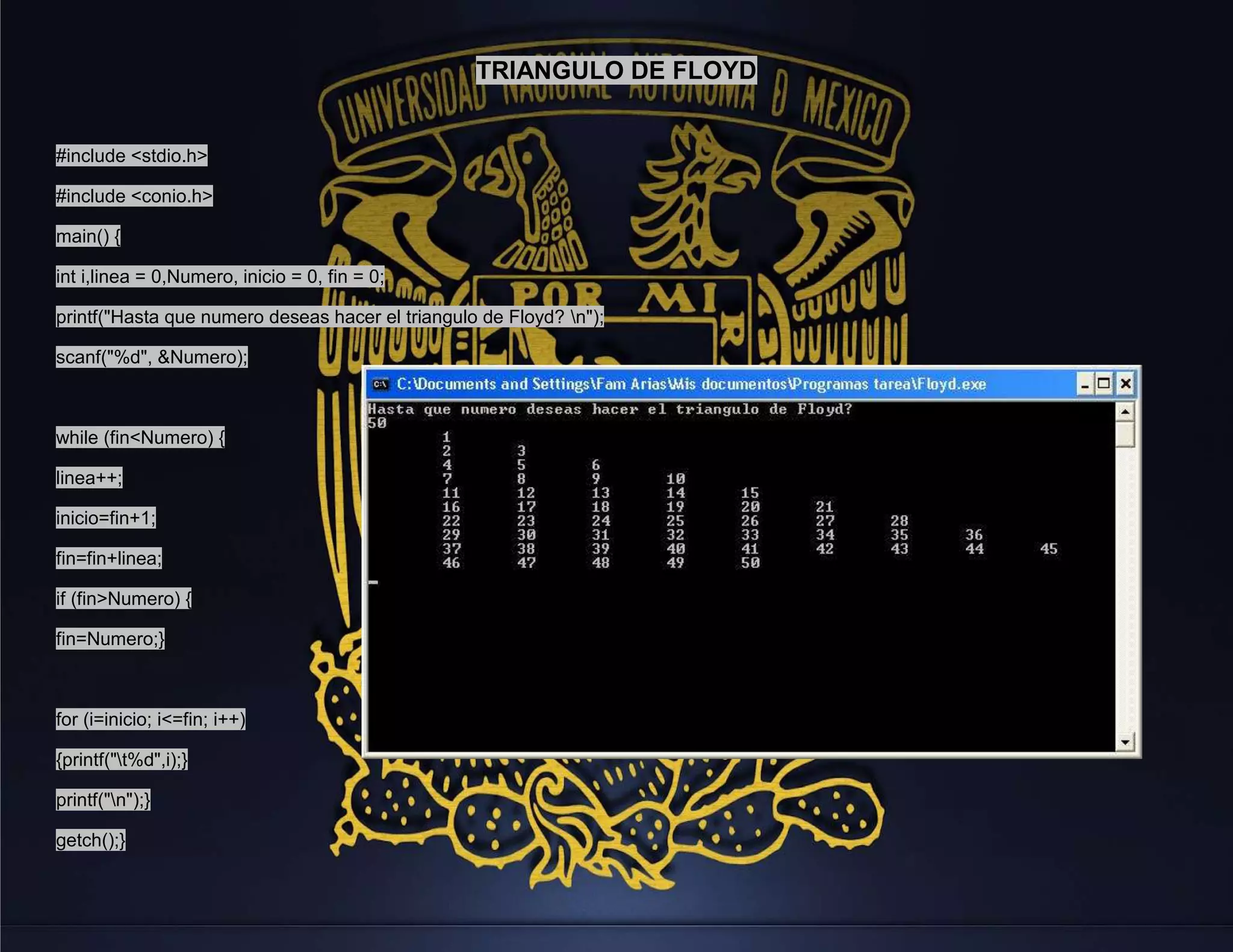This screenshot has width=1233, height=952.
Task: Click the int variable declaration line
Action: click(219, 277)
